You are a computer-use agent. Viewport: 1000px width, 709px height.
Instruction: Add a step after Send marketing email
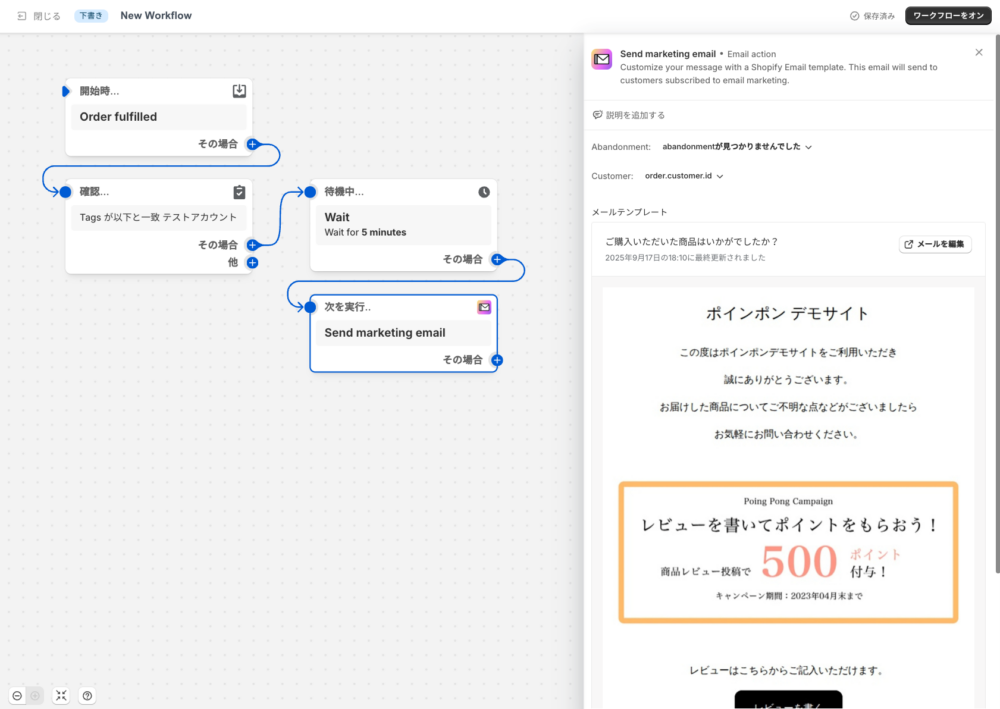(x=497, y=360)
